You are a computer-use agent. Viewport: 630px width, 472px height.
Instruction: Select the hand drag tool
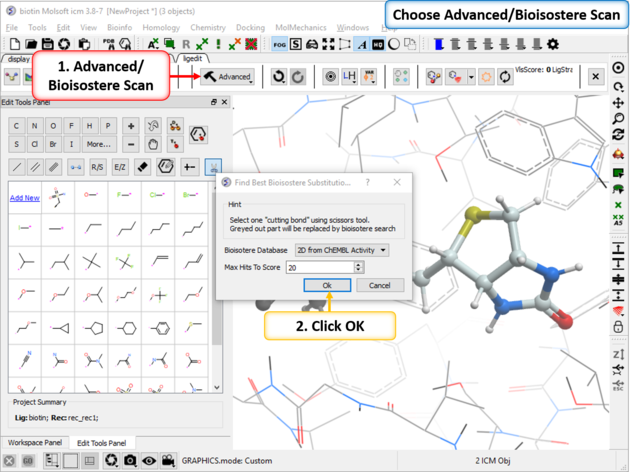point(153,143)
